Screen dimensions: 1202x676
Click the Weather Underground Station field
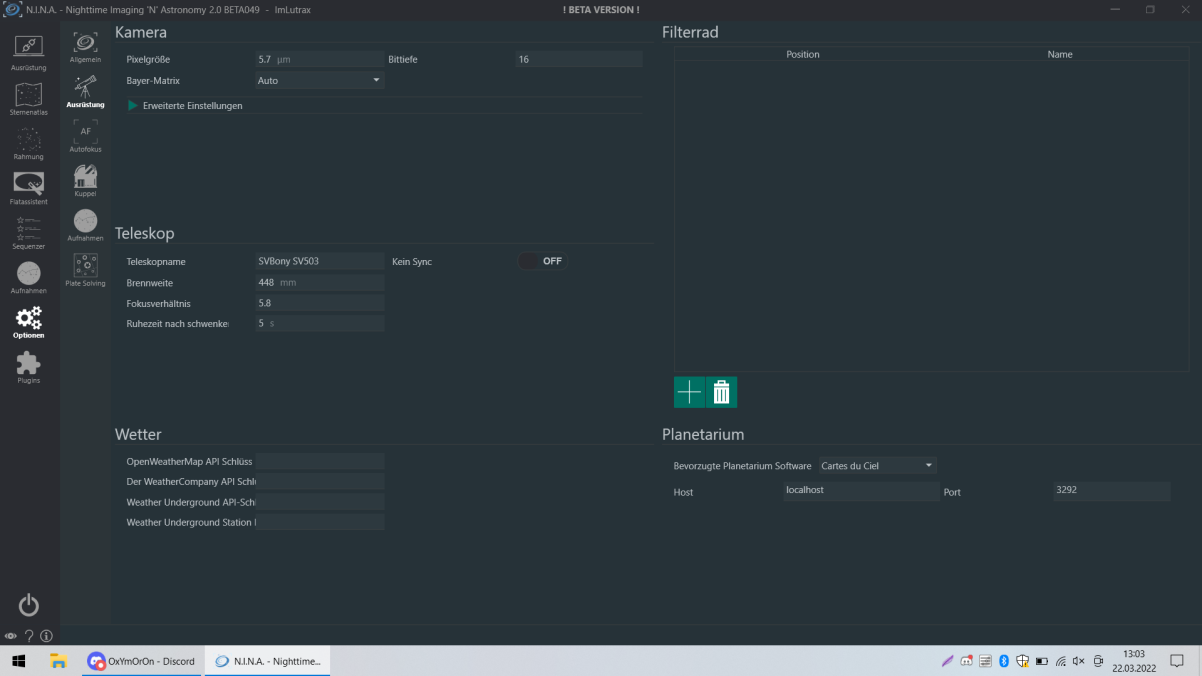pyautogui.click(x=320, y=522)
